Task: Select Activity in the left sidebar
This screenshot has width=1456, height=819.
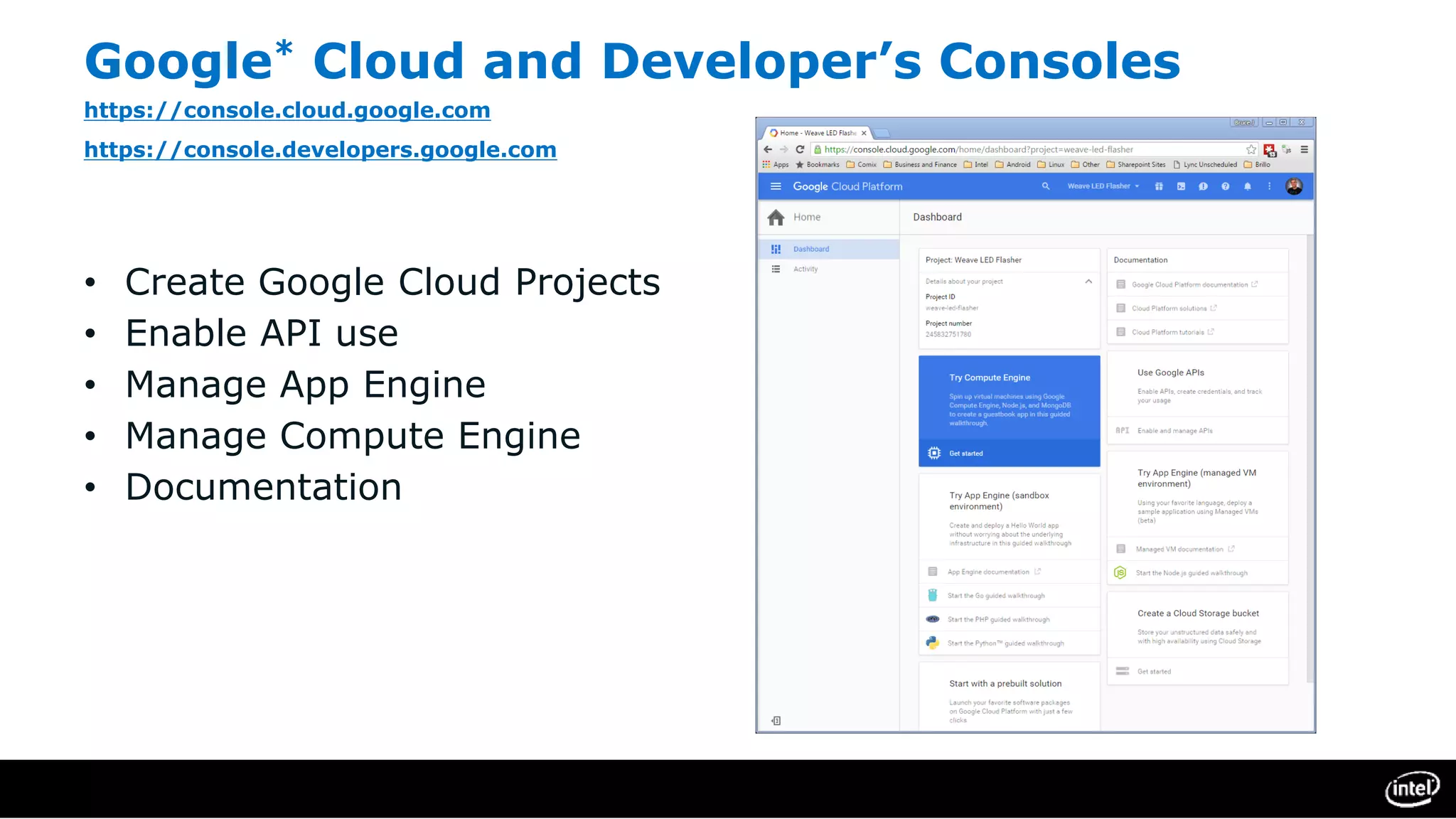Action: 829,269
